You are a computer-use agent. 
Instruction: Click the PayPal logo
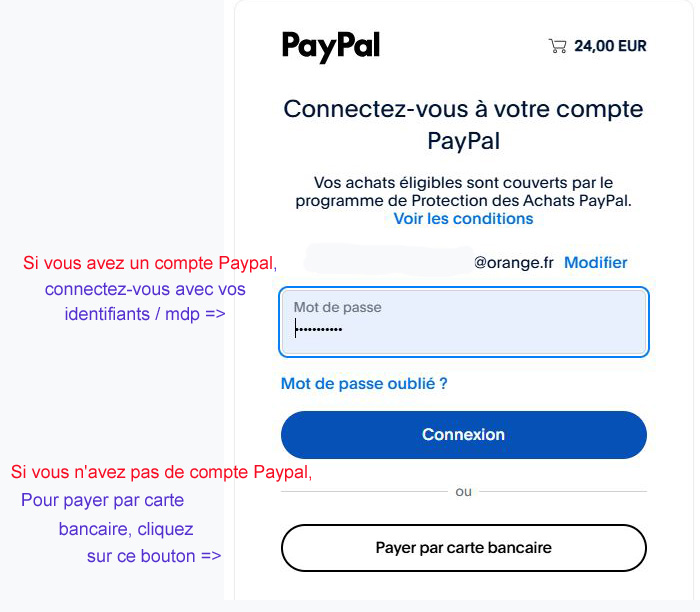[331, 46]
